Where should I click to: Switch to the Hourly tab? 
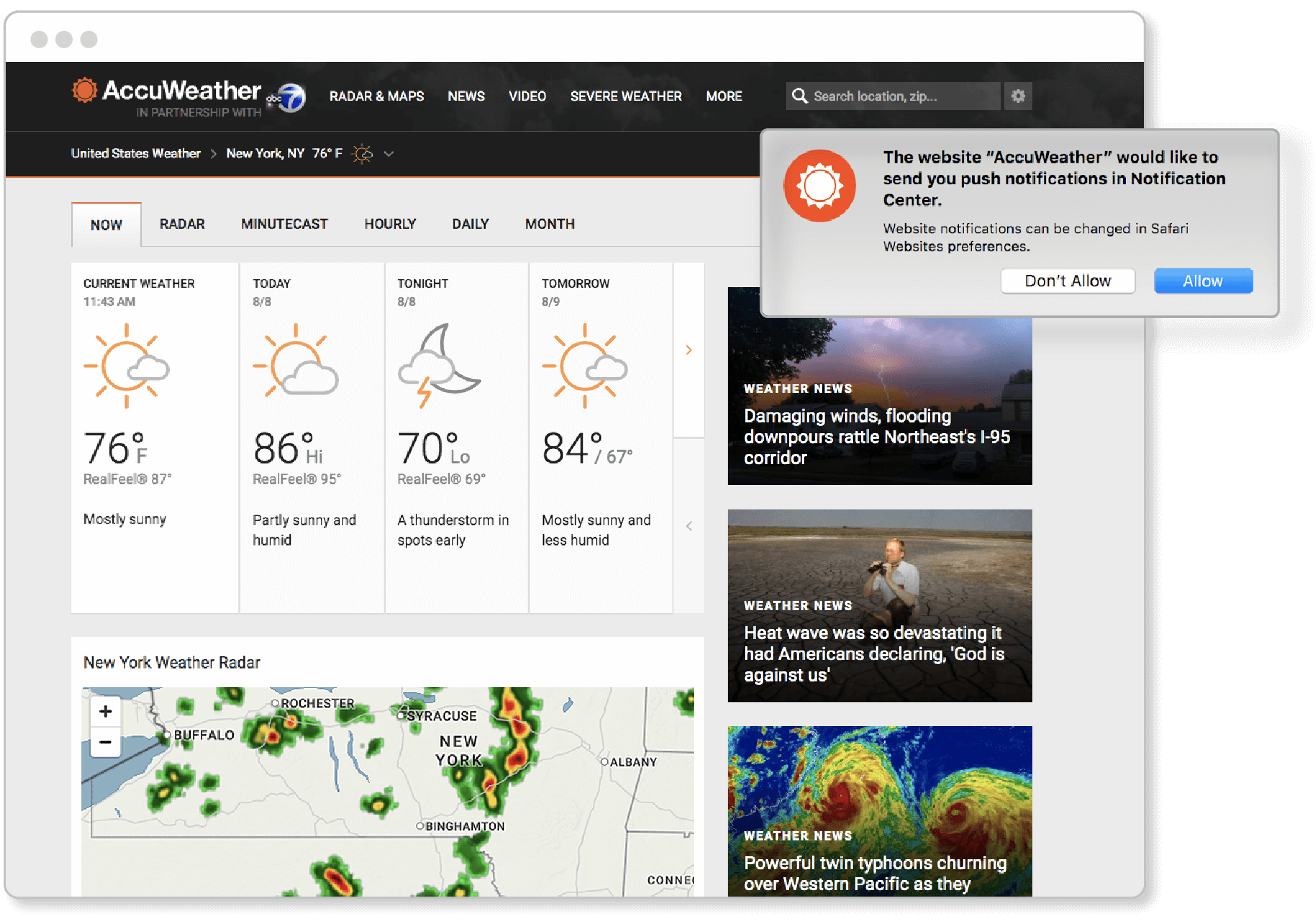(x=389, y=224)
